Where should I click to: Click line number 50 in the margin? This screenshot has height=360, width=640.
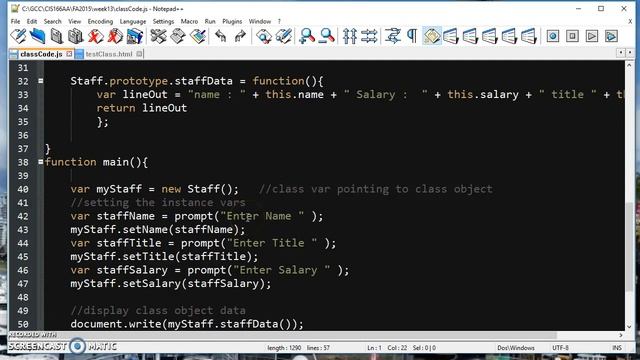(23, 324)
